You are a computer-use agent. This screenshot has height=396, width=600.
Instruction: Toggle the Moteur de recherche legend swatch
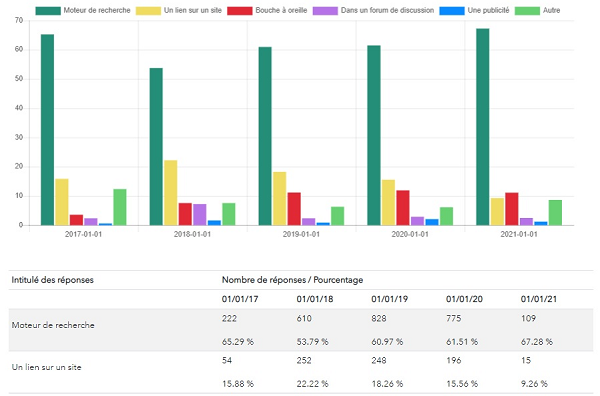[48, 11]
